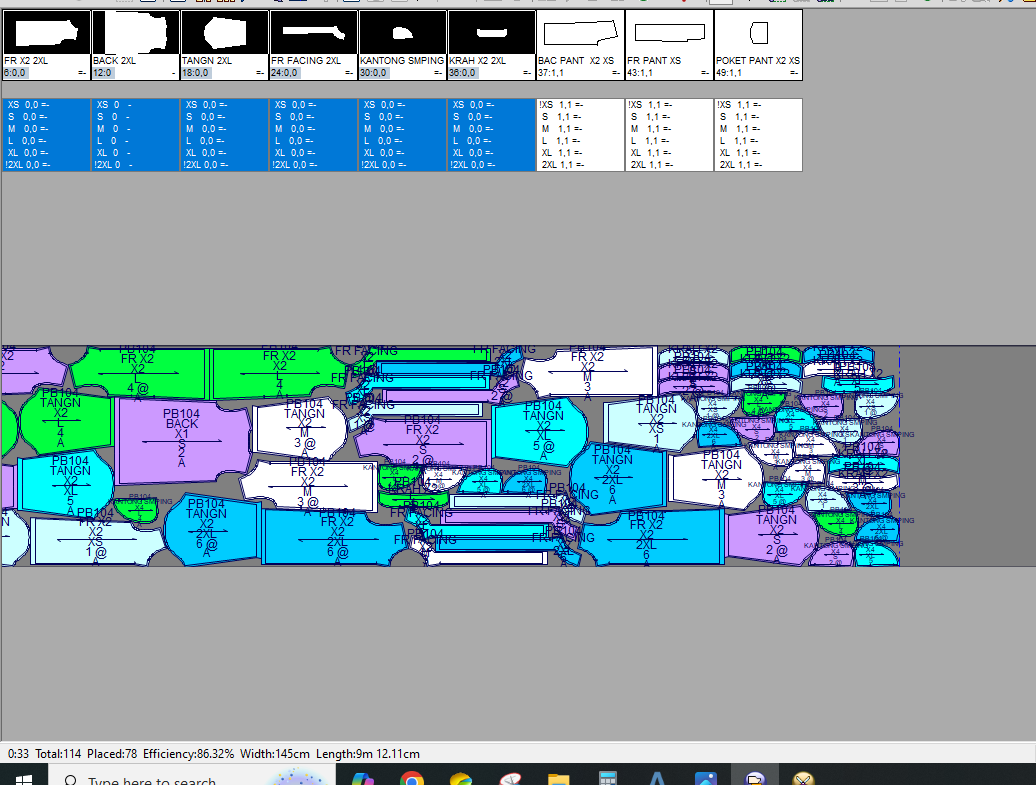The image size is (1036, 785).
Task: Choose the KANTONG SMPING pocket thumbnail
Action: click(x=402, y=32)
